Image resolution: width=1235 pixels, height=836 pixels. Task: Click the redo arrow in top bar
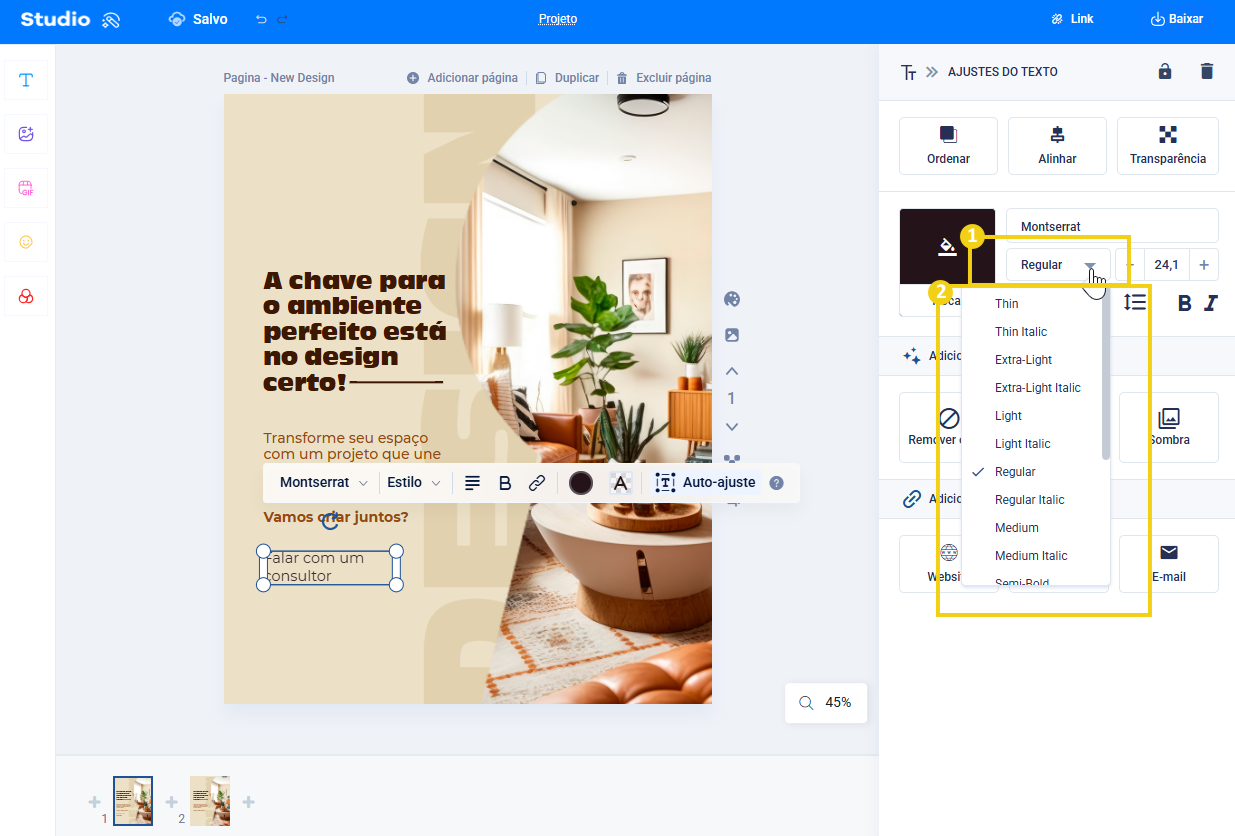pyautogui.click(x=282, y=19)
